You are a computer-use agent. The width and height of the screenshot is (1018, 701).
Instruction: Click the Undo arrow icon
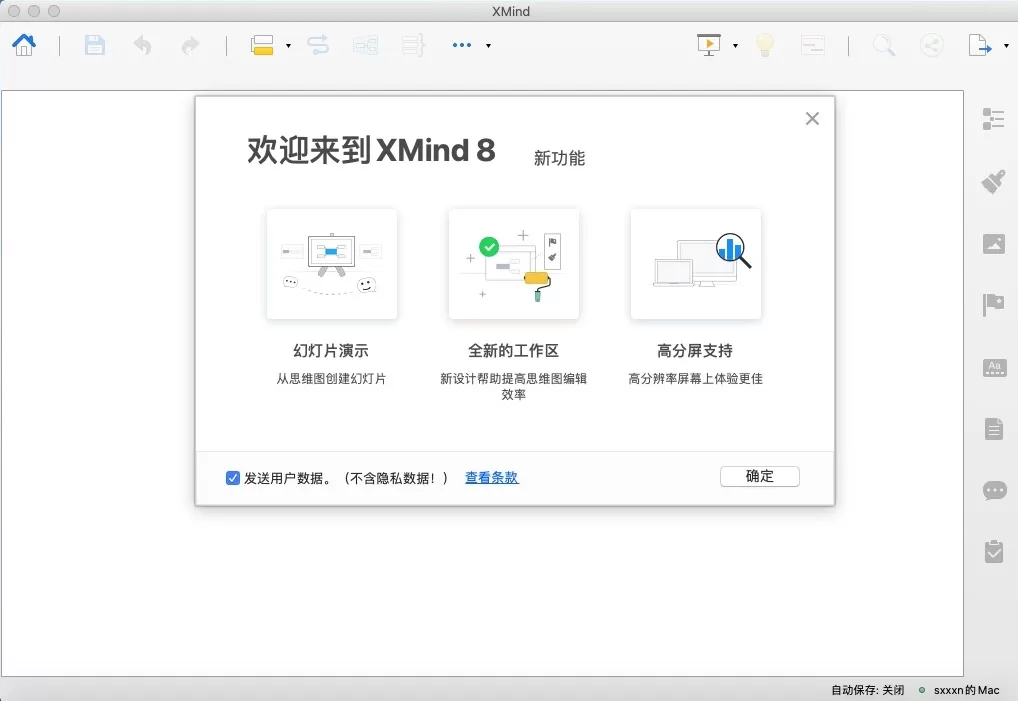tap(142, 45)
